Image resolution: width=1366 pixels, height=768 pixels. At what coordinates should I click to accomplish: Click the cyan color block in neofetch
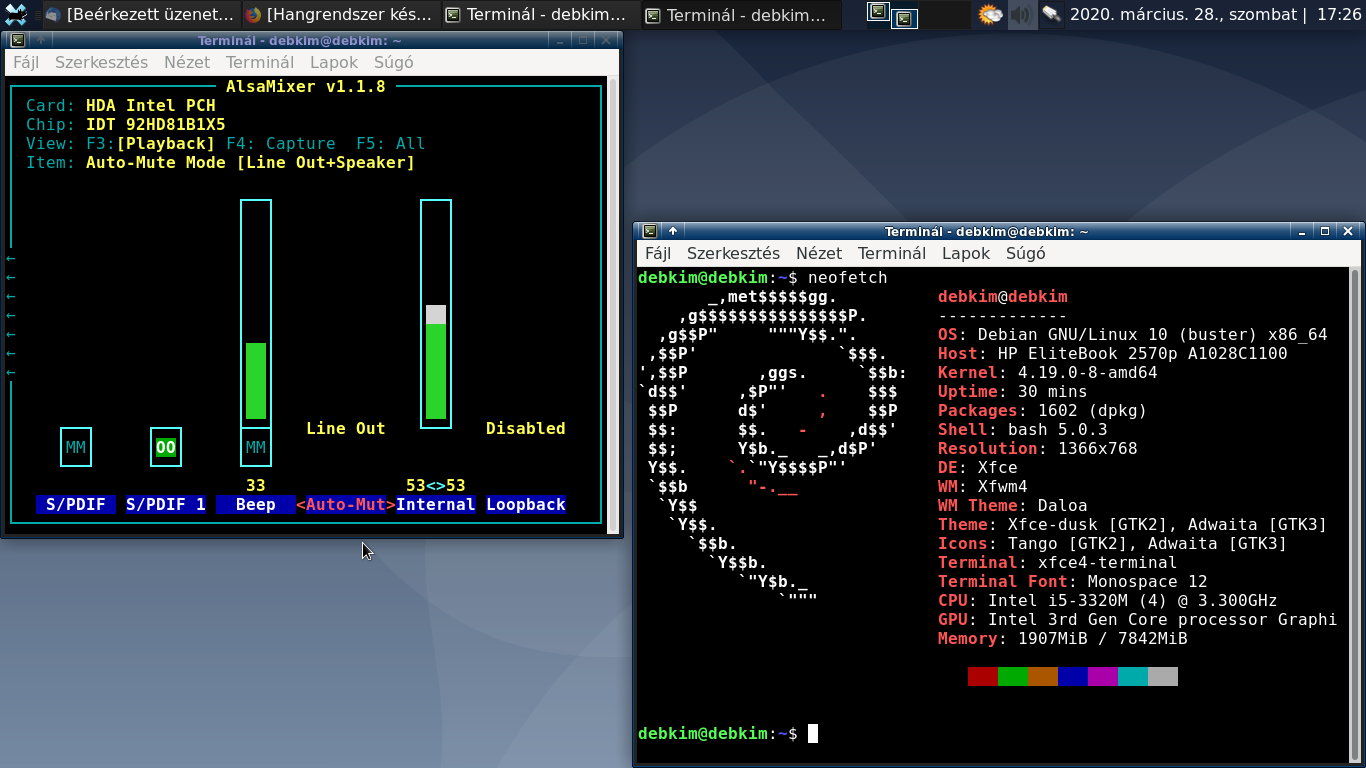pyautogui.click(x=1133, y=677)
